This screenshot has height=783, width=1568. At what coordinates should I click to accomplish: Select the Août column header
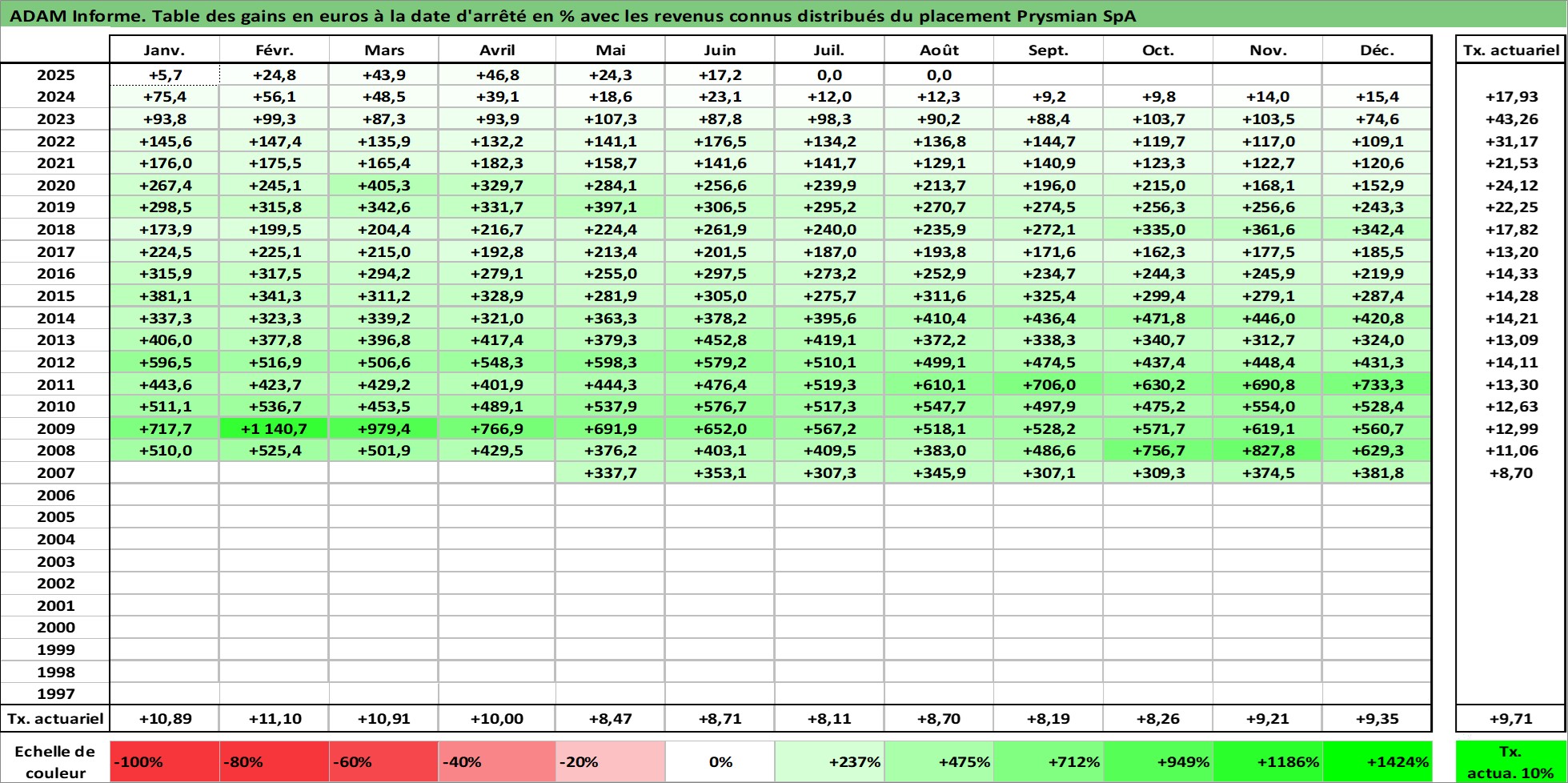click(x=939, y=50)
